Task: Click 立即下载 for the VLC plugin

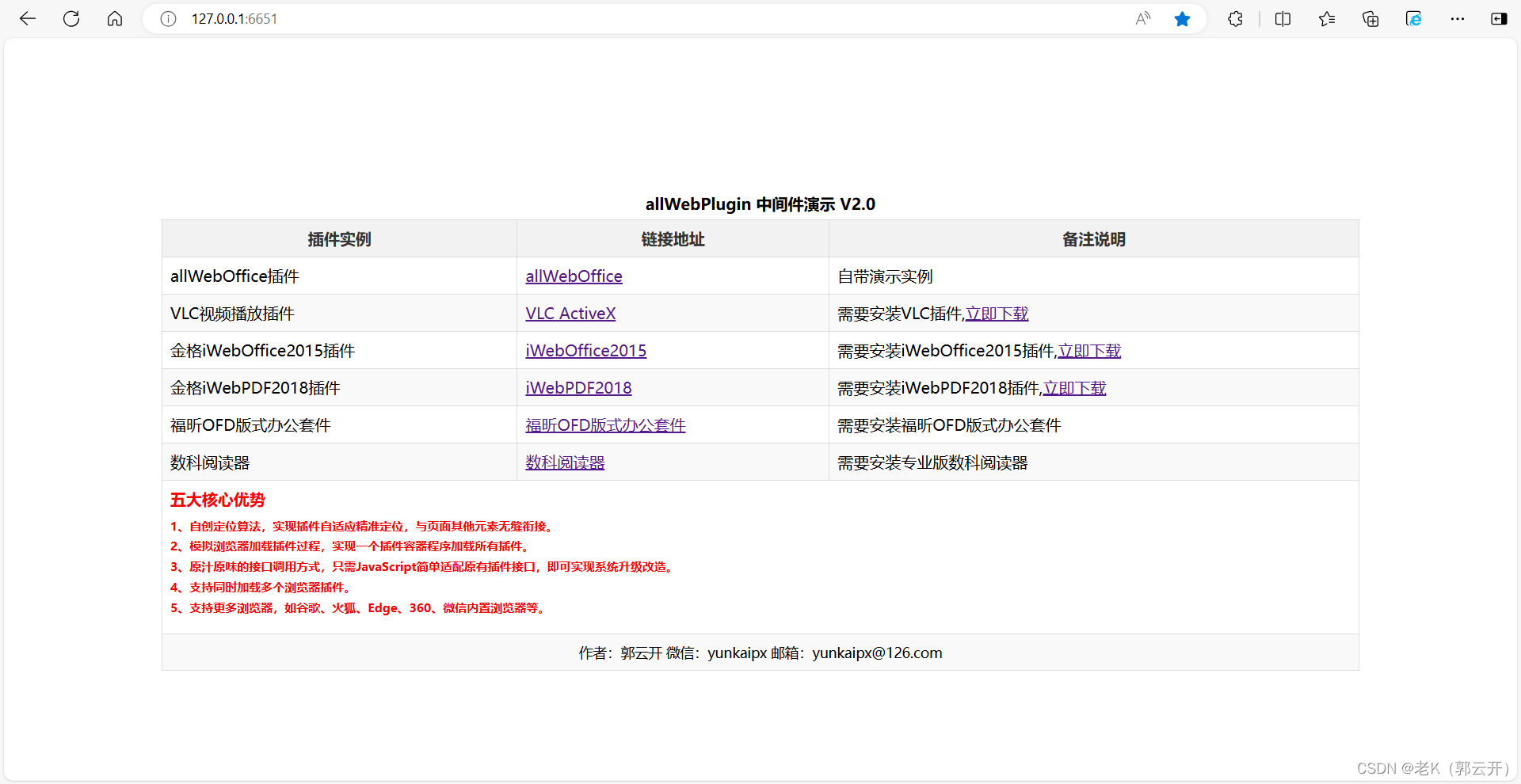Action: [997, 313]
